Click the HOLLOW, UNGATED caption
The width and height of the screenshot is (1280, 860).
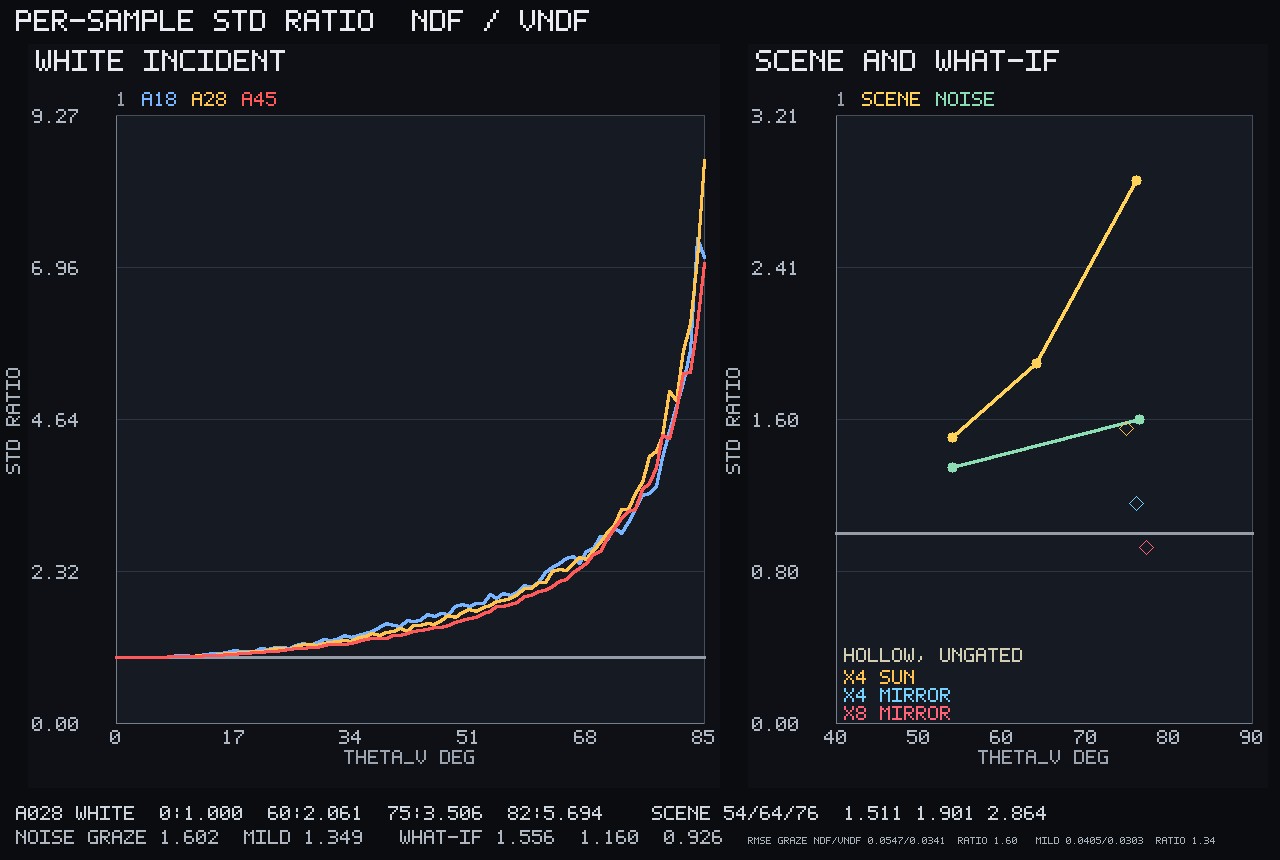click(x=933, y=656)
